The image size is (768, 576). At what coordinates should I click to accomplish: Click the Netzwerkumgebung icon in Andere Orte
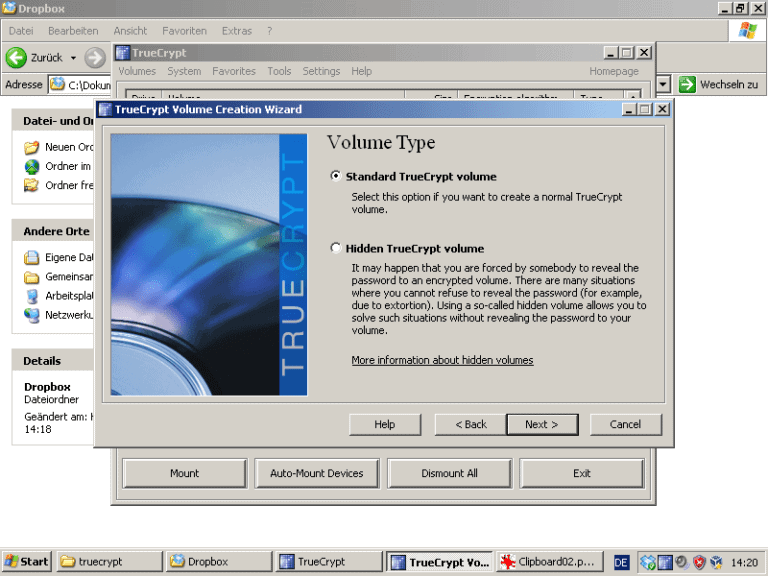[x=32, y=315]
